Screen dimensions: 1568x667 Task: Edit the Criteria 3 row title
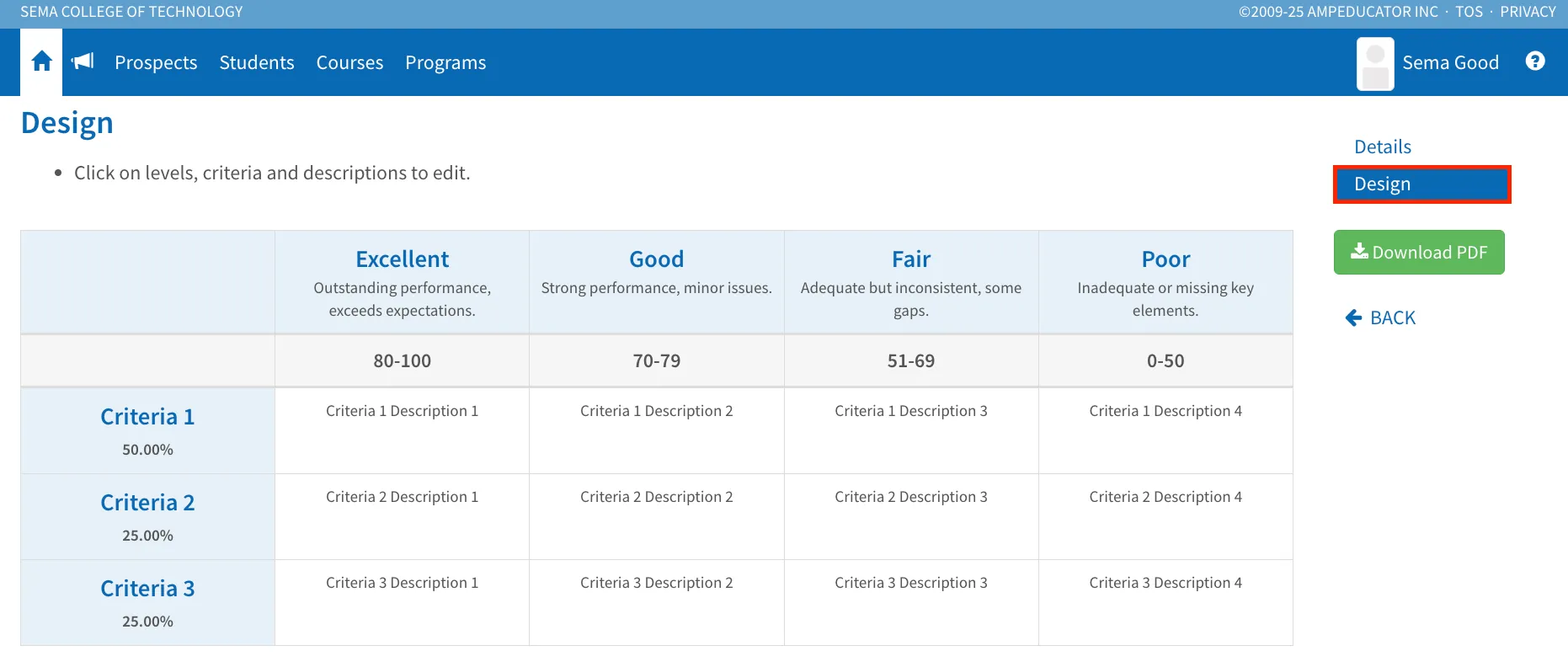click(x=147, y=589)
